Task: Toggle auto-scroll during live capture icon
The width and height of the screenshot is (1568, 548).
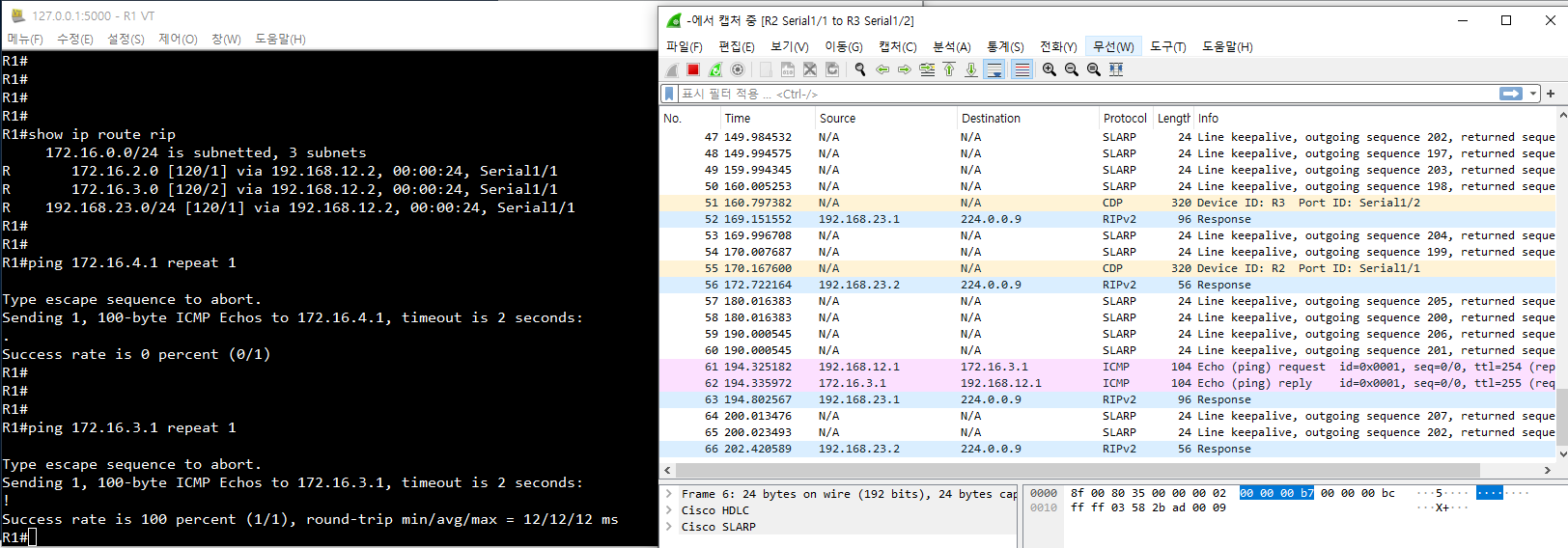Action: (994, 69)
